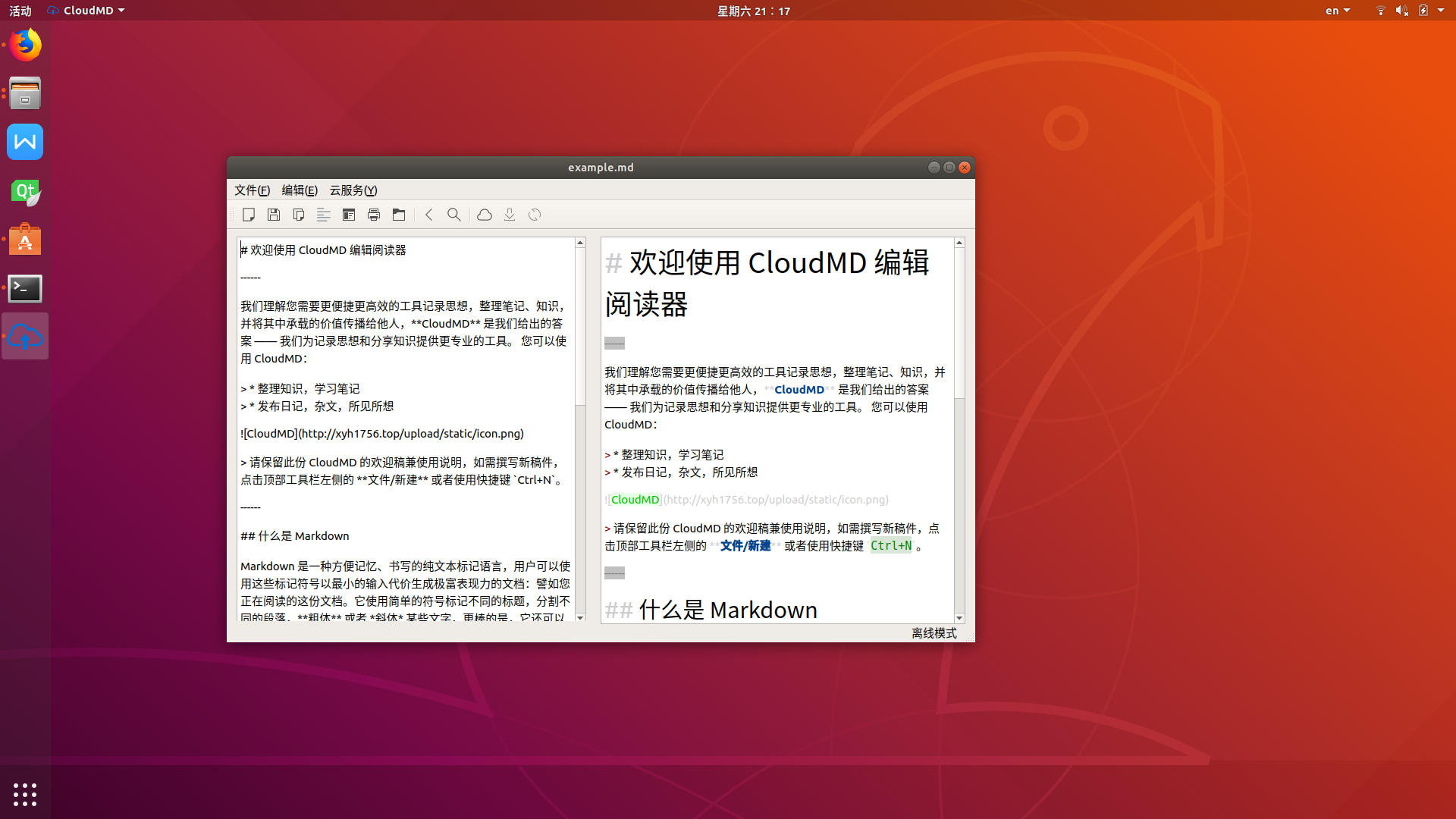This screenshot has width=1456, height=819.
Task: Click the back arrow toolbar icon
Action: pos(429,215)
